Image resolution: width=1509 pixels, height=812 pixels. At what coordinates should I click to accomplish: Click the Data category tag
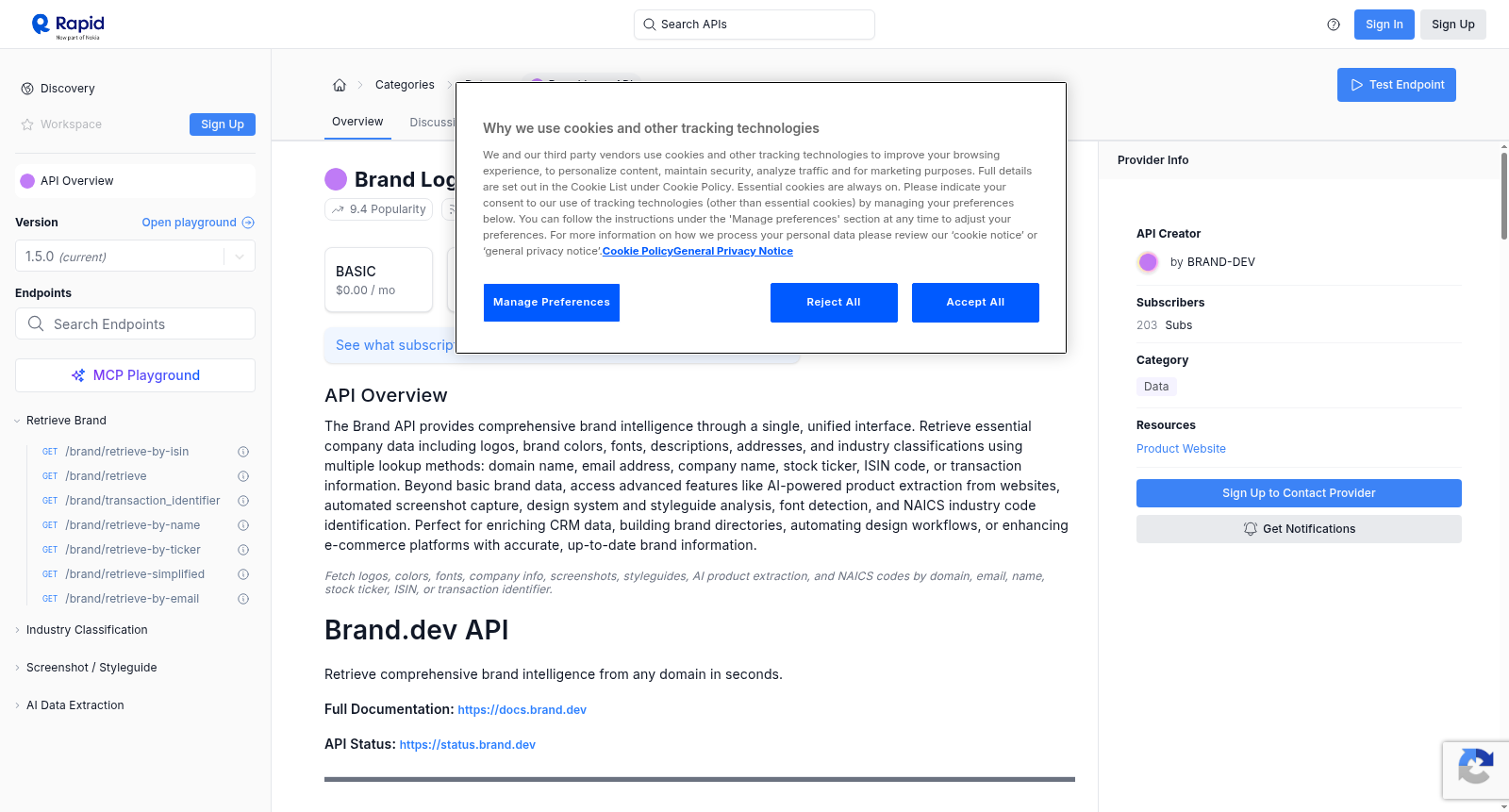click(1156, 387)
